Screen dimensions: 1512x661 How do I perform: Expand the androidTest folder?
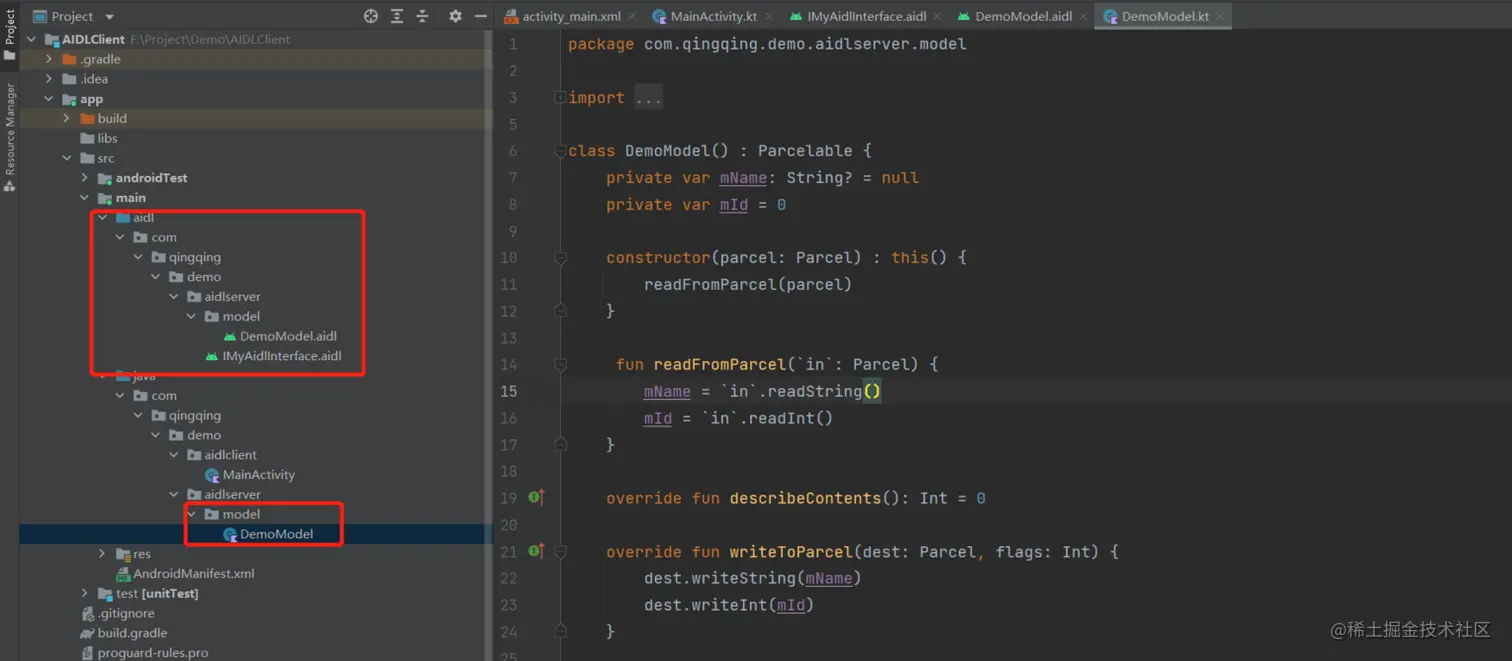coord(85,178)
